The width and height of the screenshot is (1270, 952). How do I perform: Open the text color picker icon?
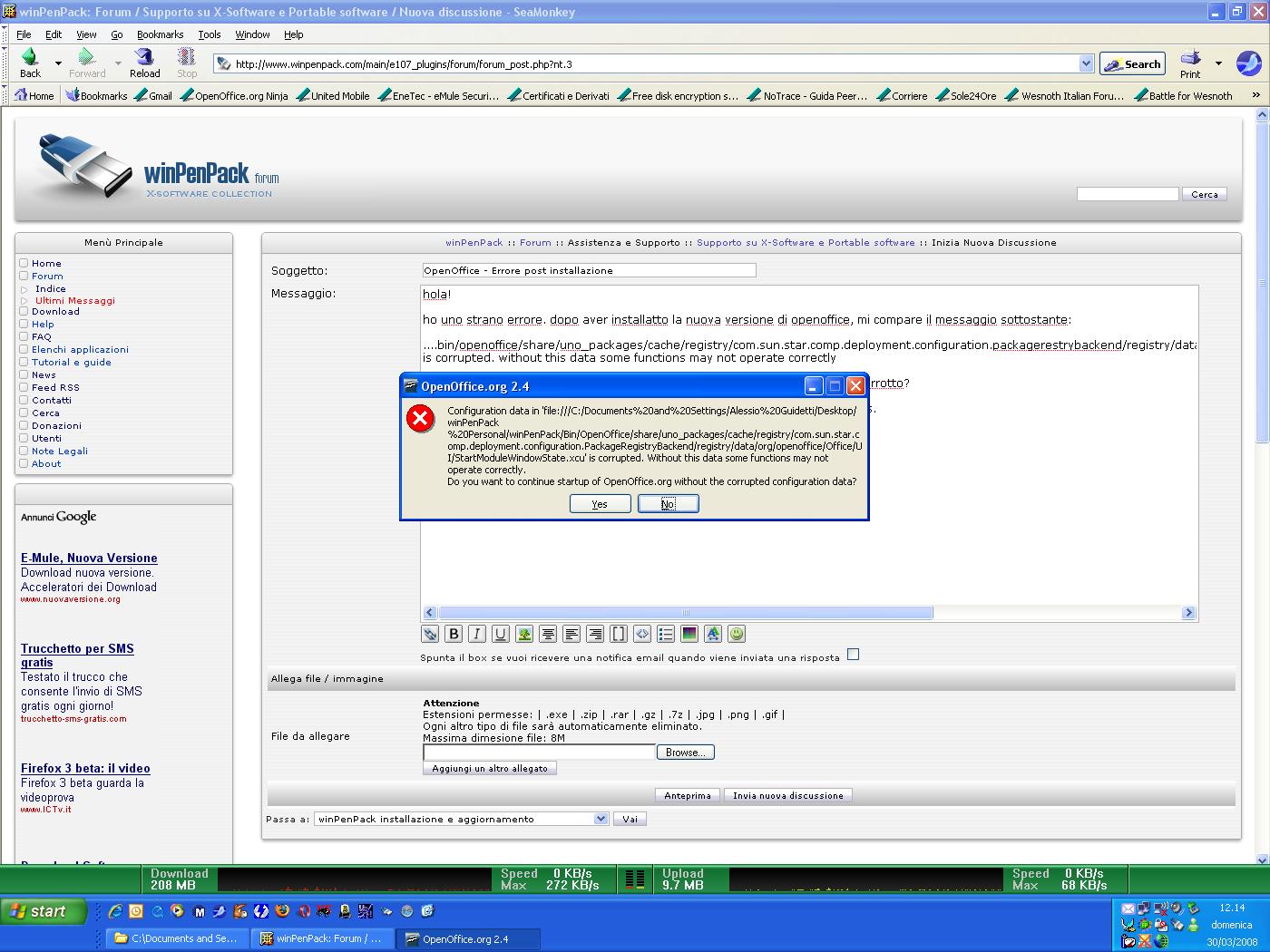pos(689,634)
